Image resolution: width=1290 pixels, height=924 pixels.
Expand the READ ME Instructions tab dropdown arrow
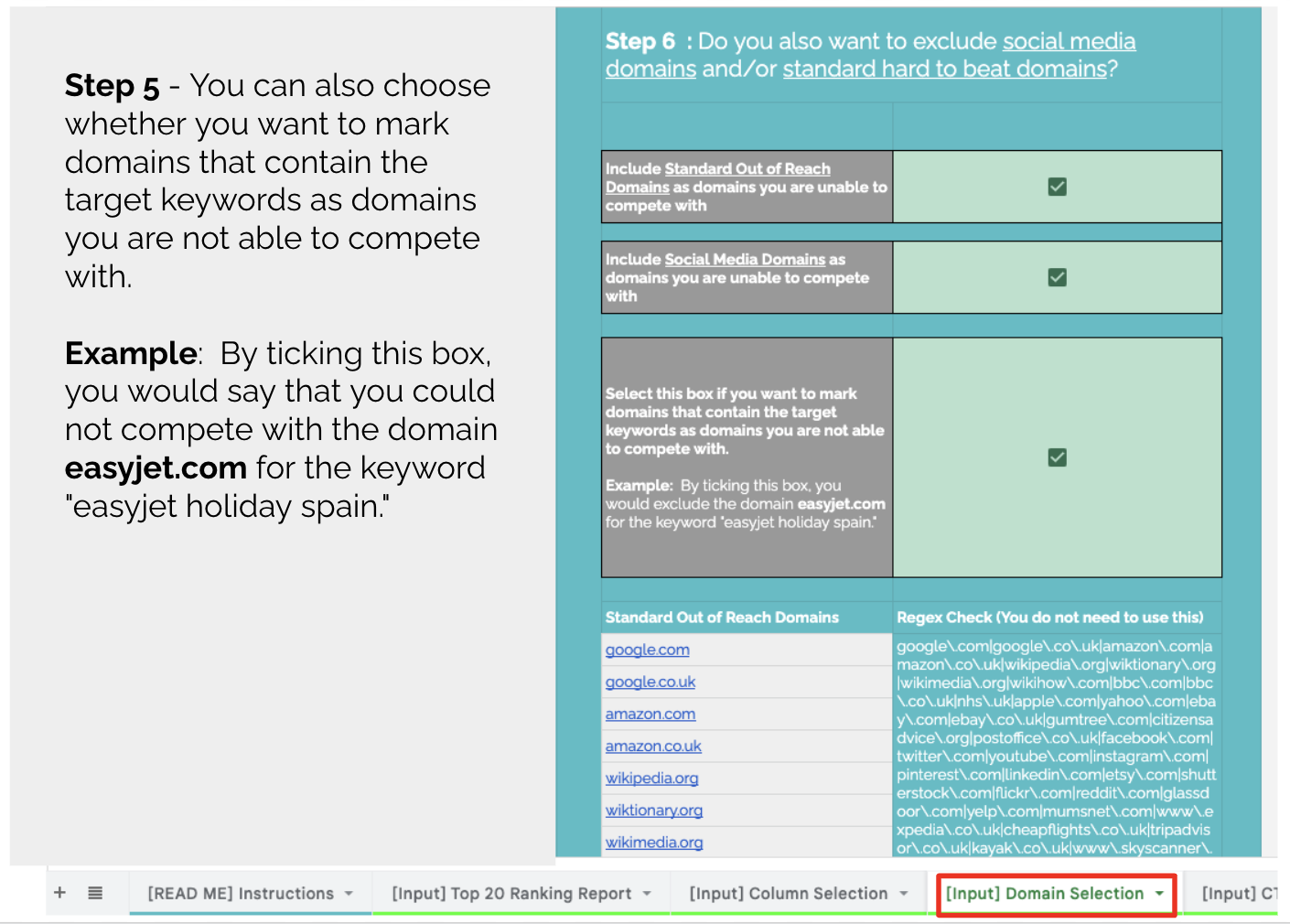[x=349, y=894]
